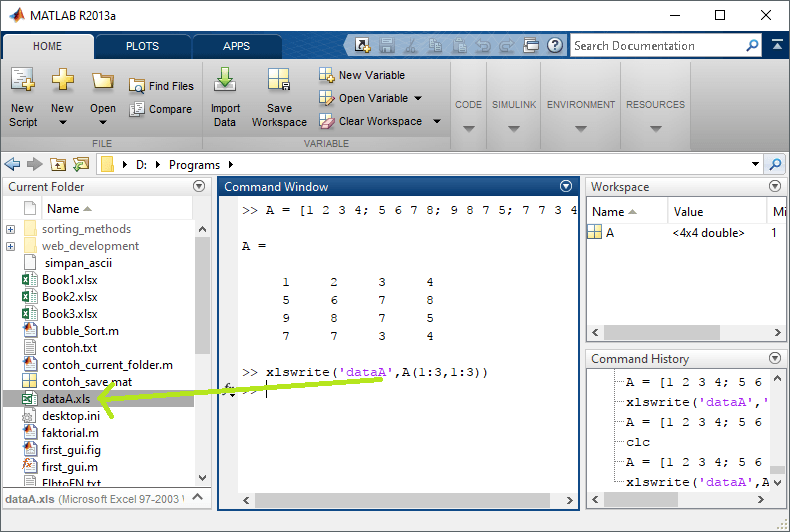Open the Open Variable dropdown arrow

click(418, 98)
